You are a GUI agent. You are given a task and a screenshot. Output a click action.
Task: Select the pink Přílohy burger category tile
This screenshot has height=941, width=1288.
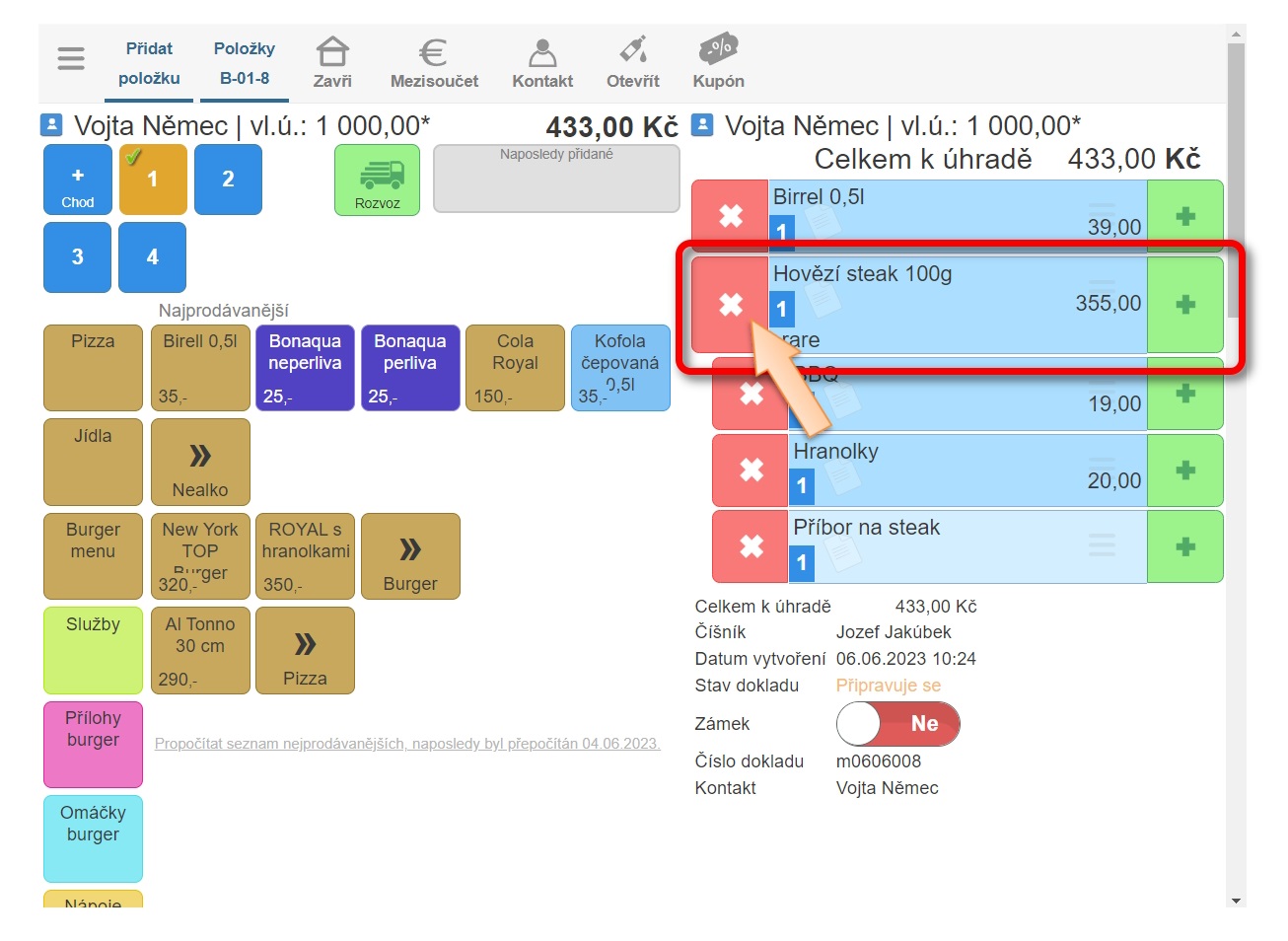(x=93, y=744)
